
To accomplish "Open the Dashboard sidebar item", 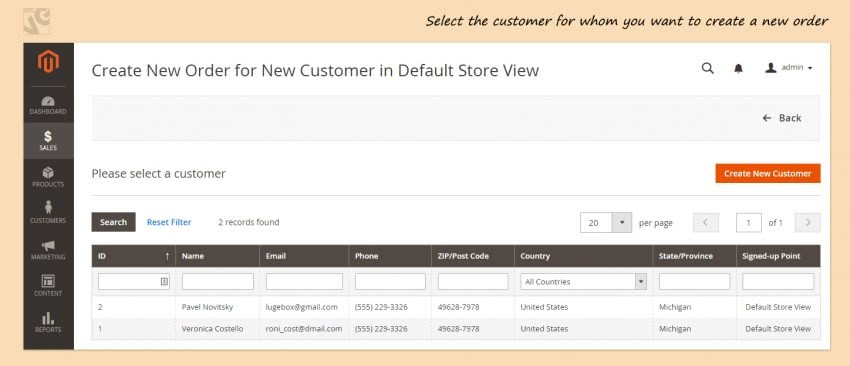I will click(x=48, y=105).
